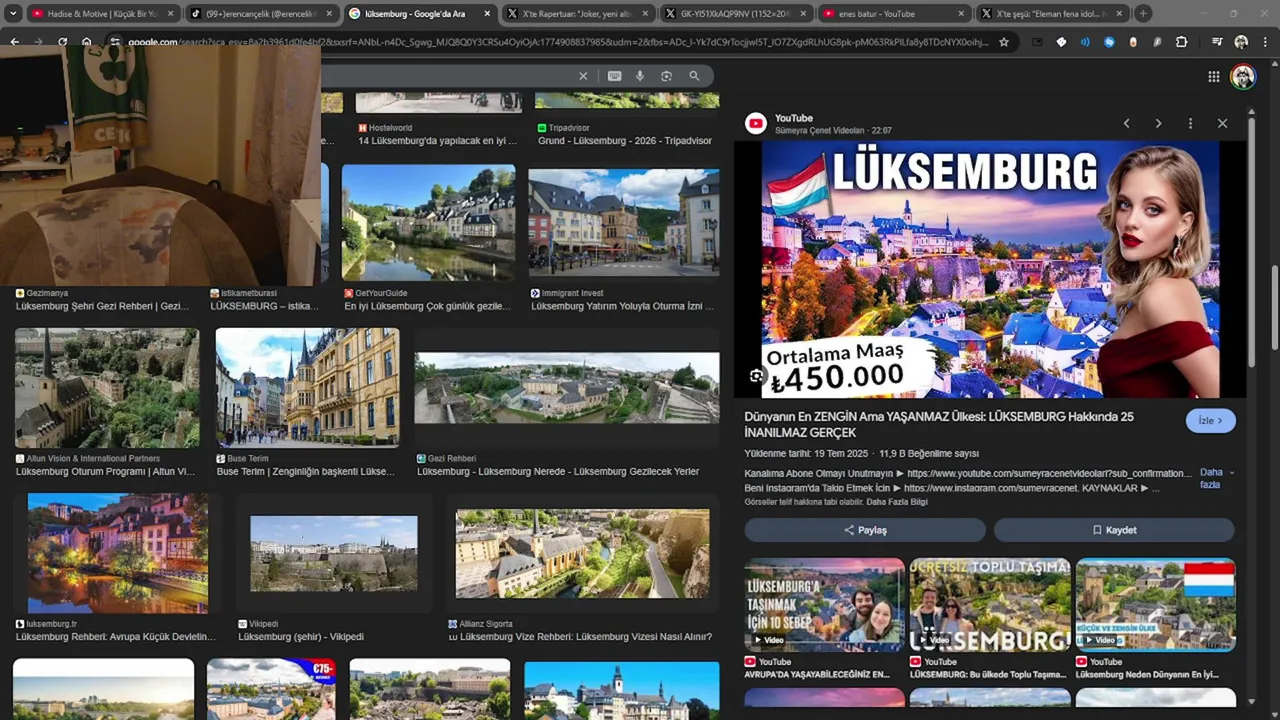
Task: Open the Tripadvisor 'Grund - Lüksemburg' link
Action: (x=625, y=141)
